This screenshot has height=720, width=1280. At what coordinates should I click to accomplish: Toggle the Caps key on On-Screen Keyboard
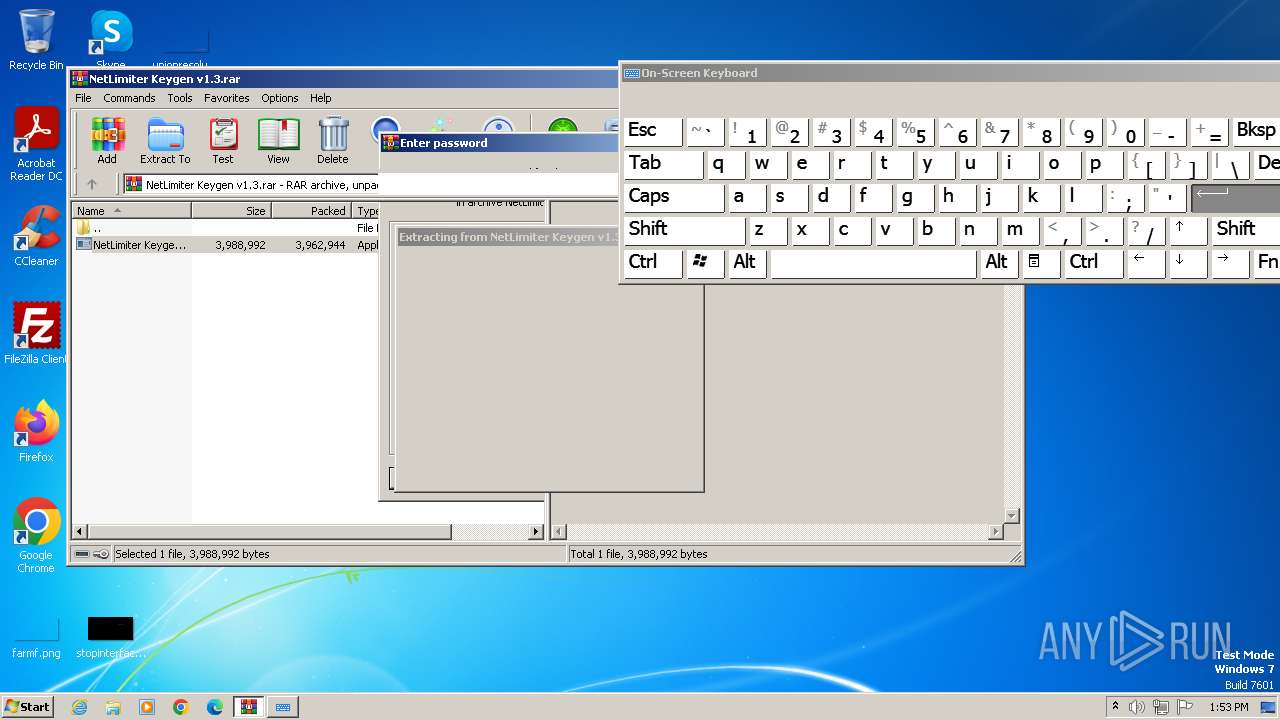click(x=674, y=197)
